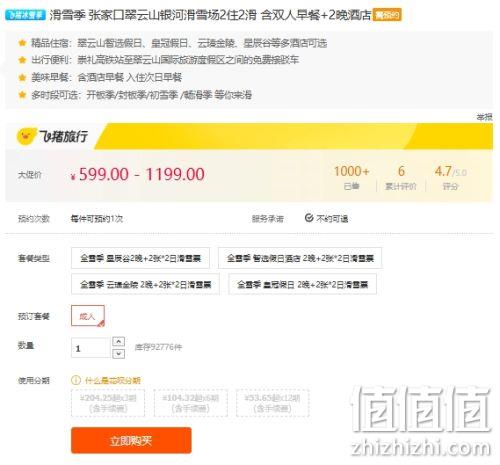Toggle the selected 成人 booking option
This screenshot has width=500, height=465.
coord(88,316)
